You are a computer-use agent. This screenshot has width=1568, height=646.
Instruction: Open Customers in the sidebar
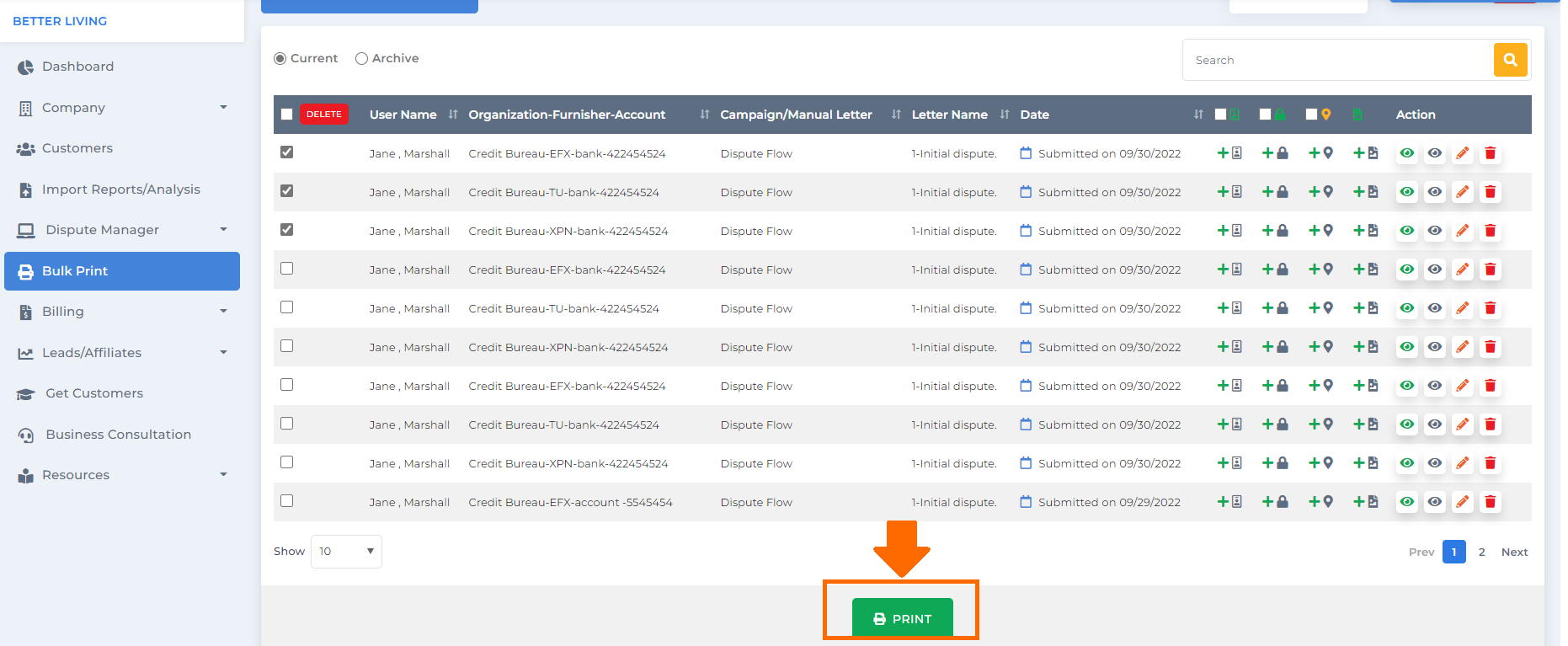pos(77,148)
